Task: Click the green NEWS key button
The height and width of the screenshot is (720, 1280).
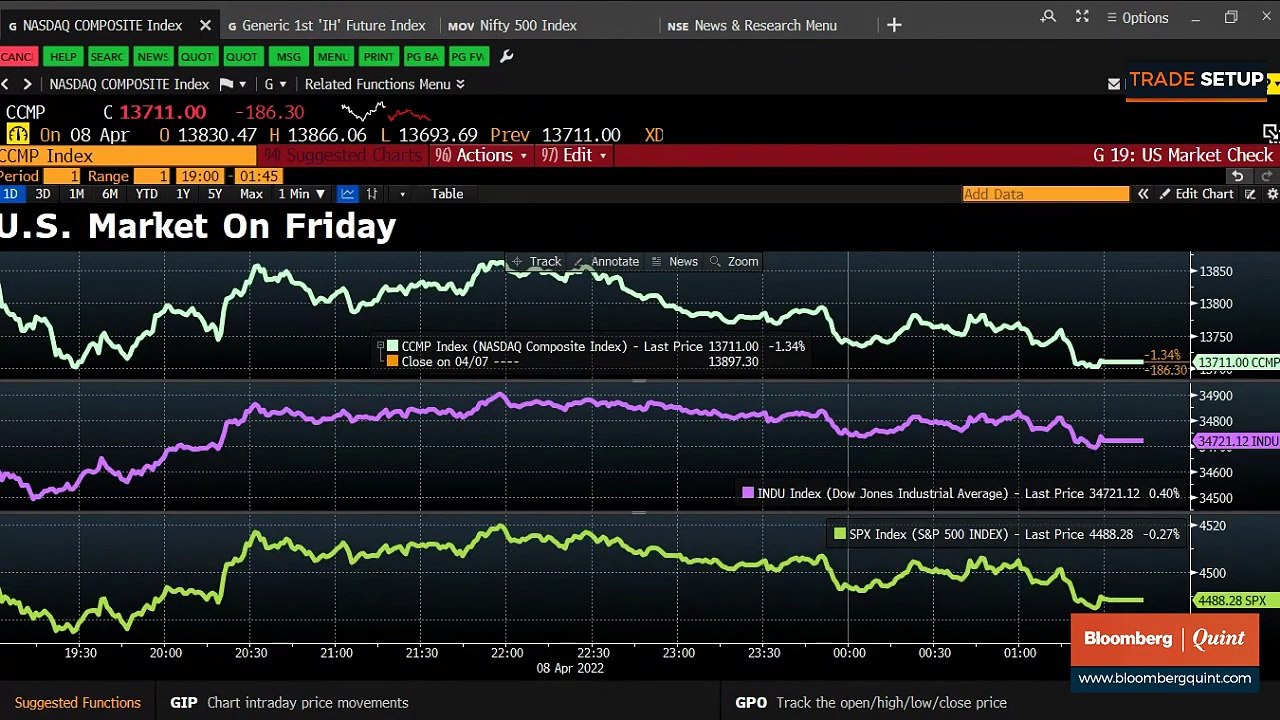Action: click(x=152, y=57)
